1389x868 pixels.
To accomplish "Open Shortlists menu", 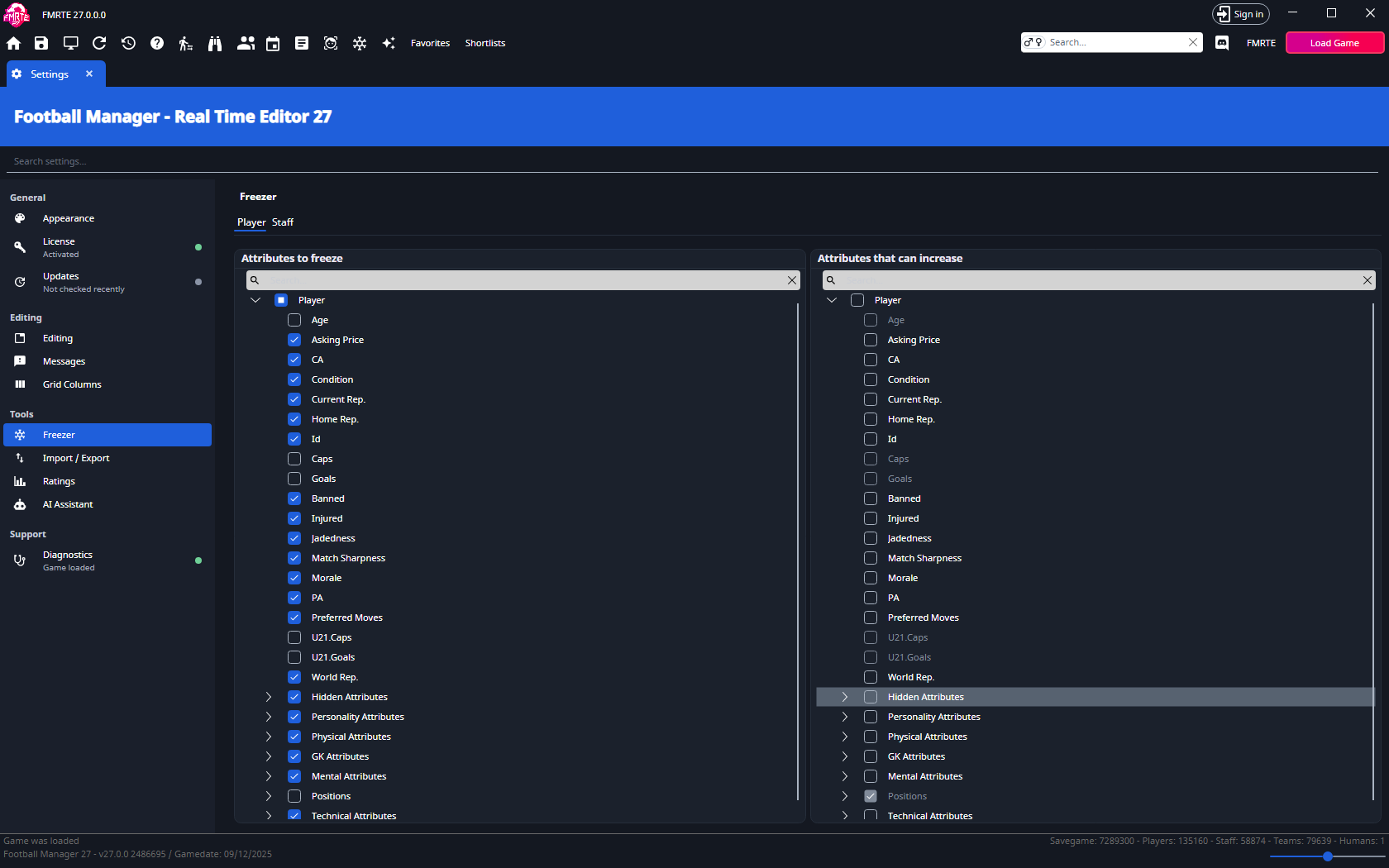I will pos(485,43).
